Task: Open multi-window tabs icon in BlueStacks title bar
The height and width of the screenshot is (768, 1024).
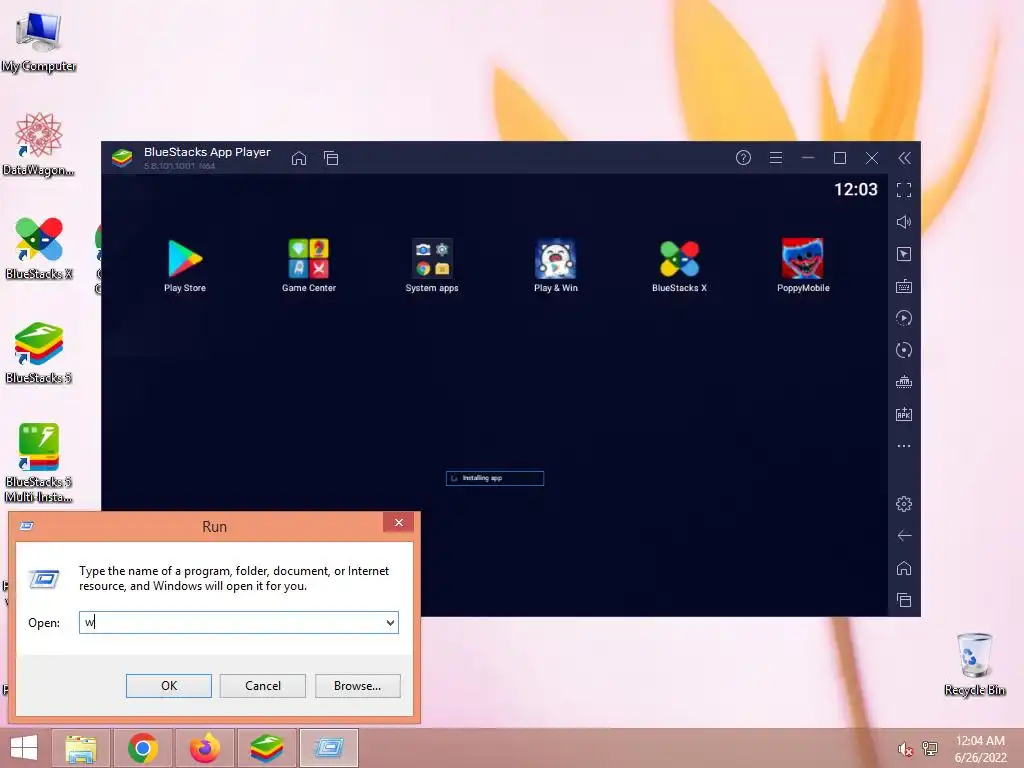Action: (x=331, y=158)
